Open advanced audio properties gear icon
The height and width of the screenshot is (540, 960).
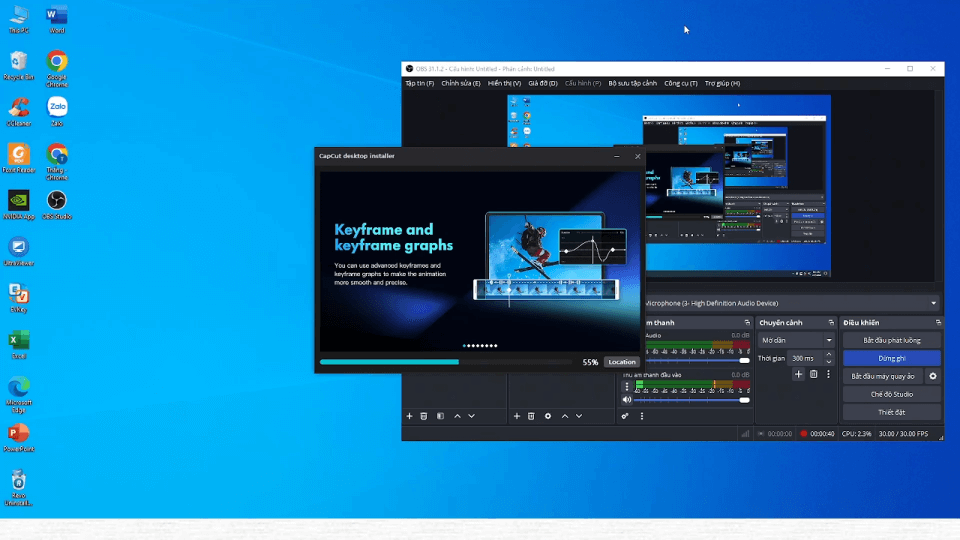pyautogui.click(x=625, y=416)
